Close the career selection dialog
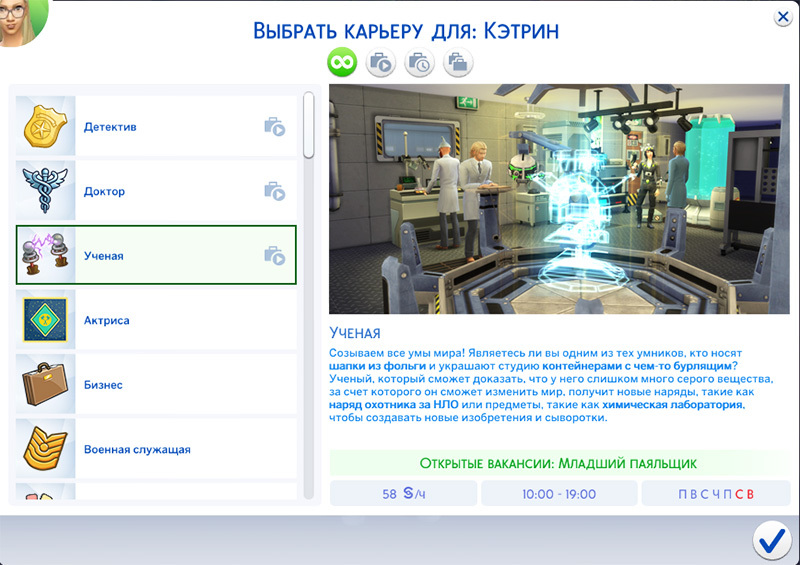 pos(783,17)
